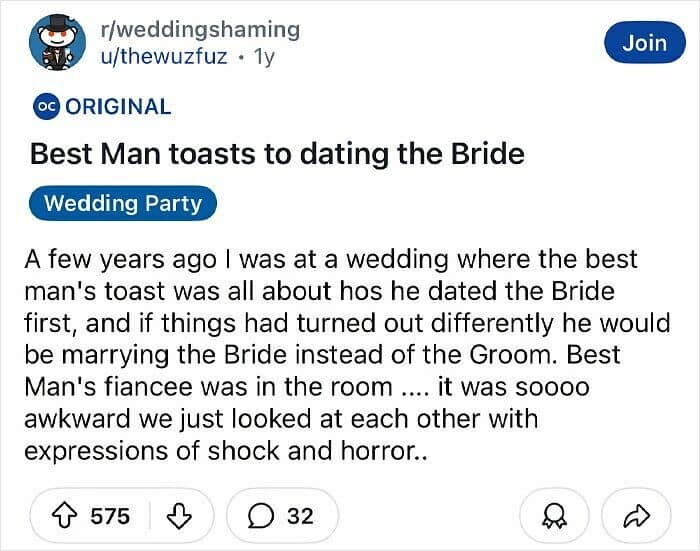This screenshot has width=700, height=551.
Task: Click the ORIGINAL content label
Action: [118, 106]
